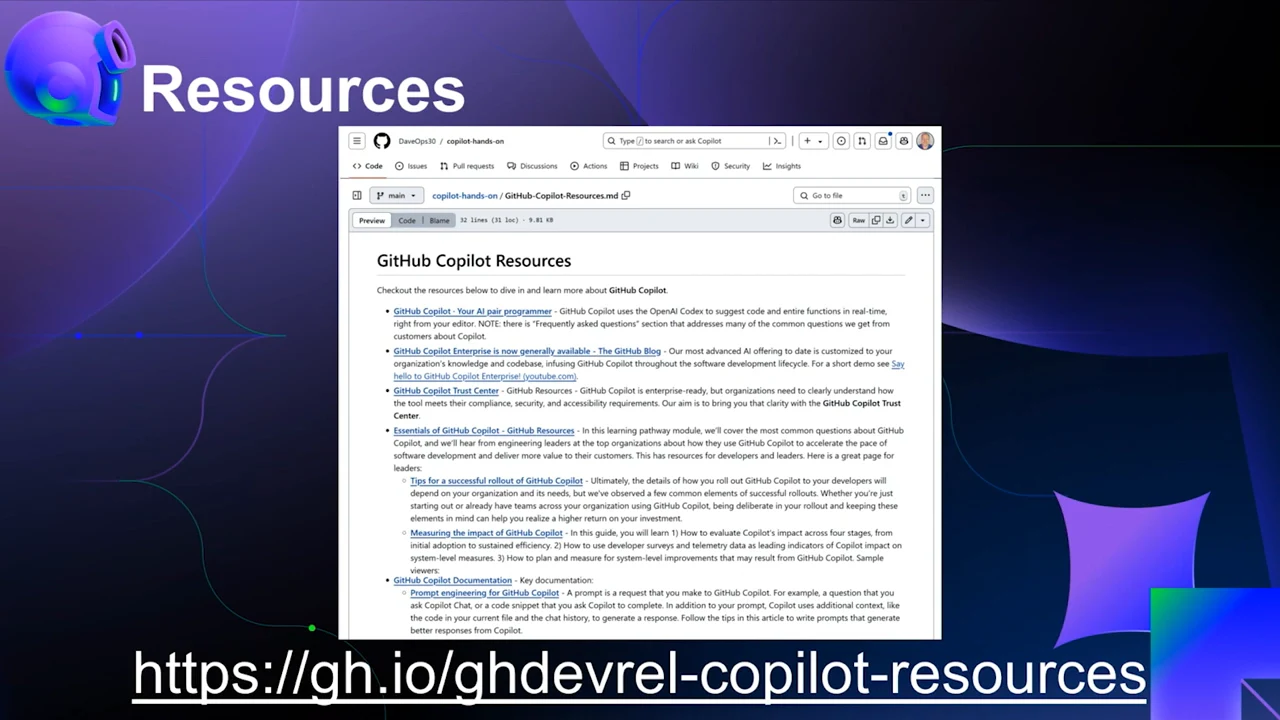Open Prompt engineering for GitHub Copilot link

coord(484,593)
